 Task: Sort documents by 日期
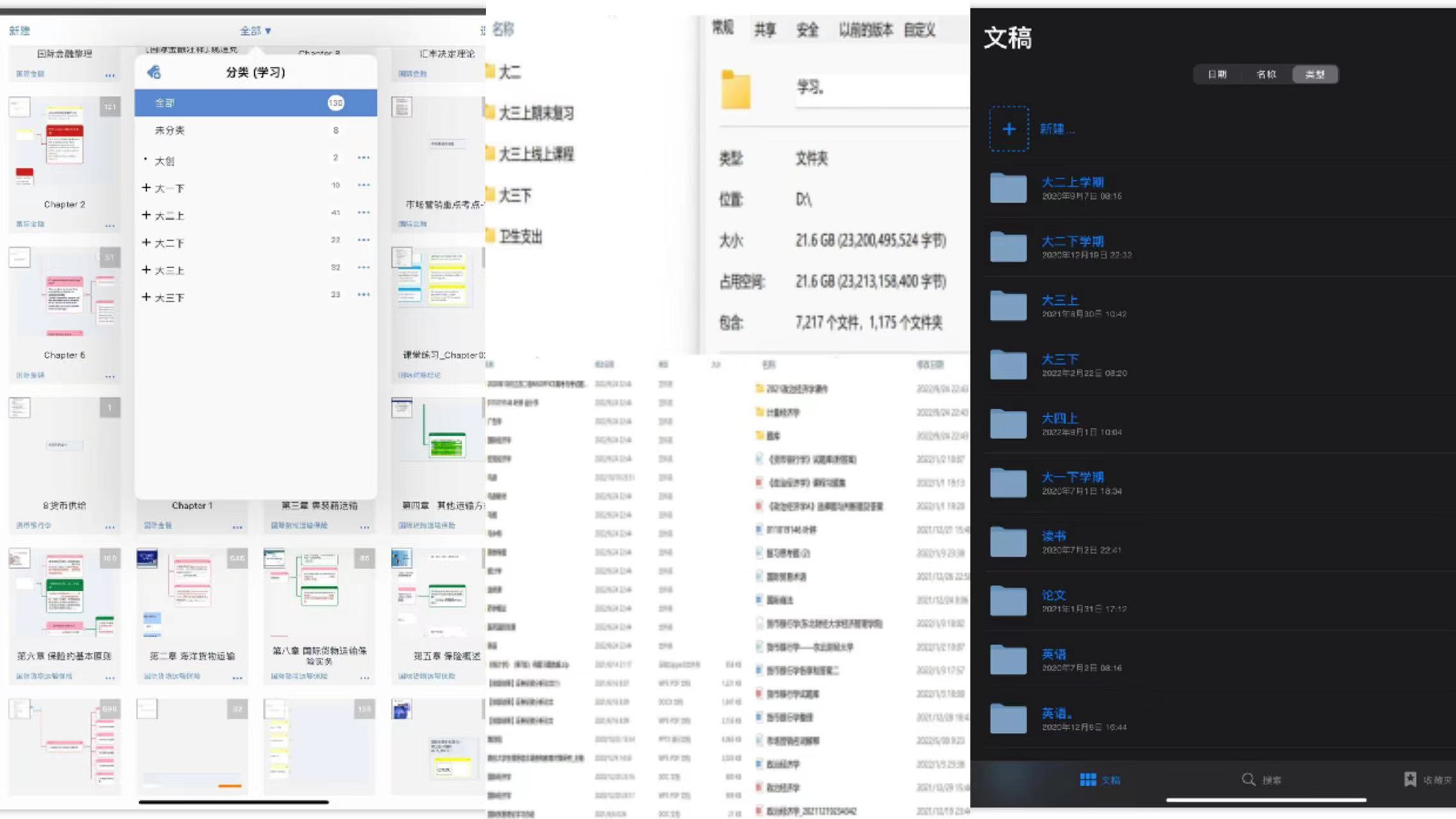pos(1217,74)
